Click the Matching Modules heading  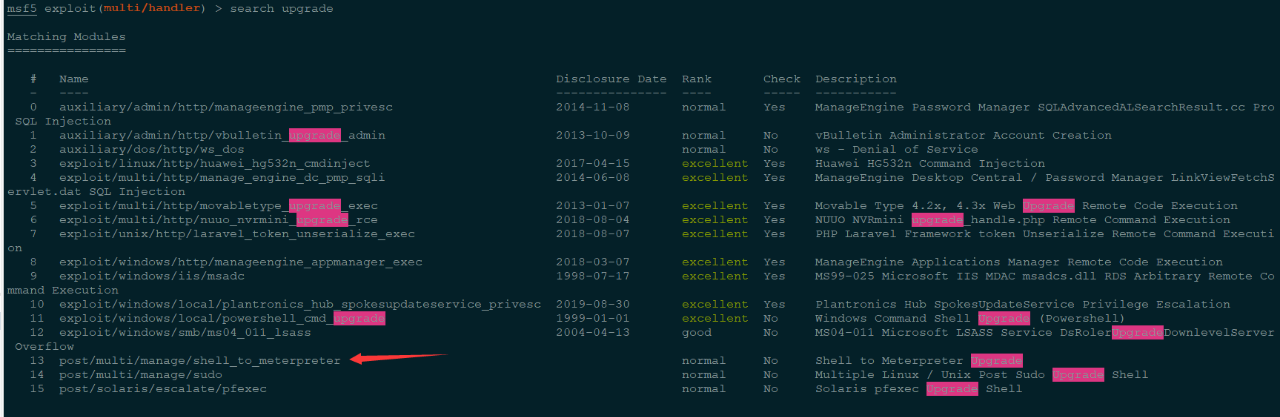click(66, 37)
